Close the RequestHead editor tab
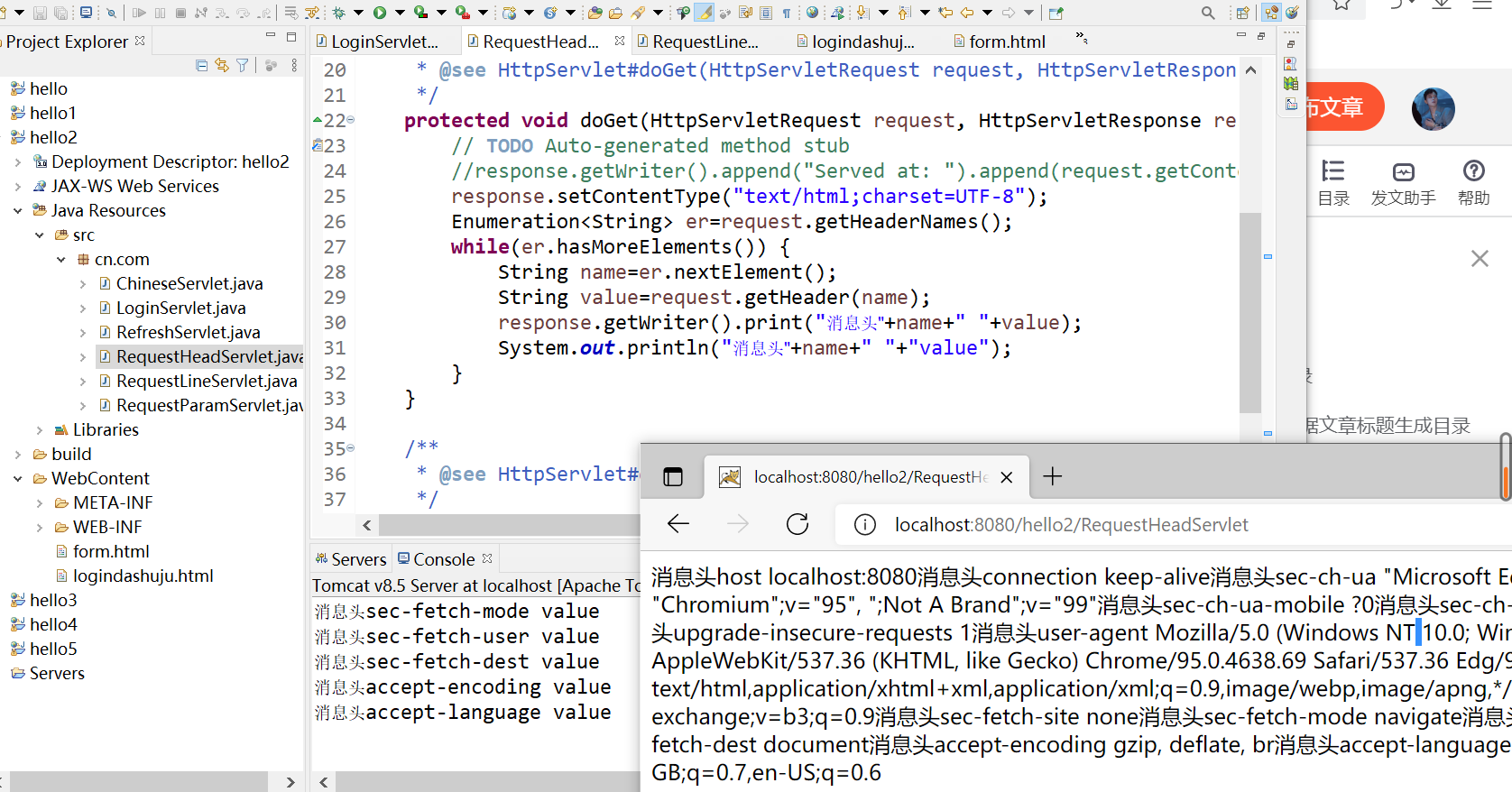The height and width of the screenshot is (792, 1512). pyautogui.click(x=620, y=41)
